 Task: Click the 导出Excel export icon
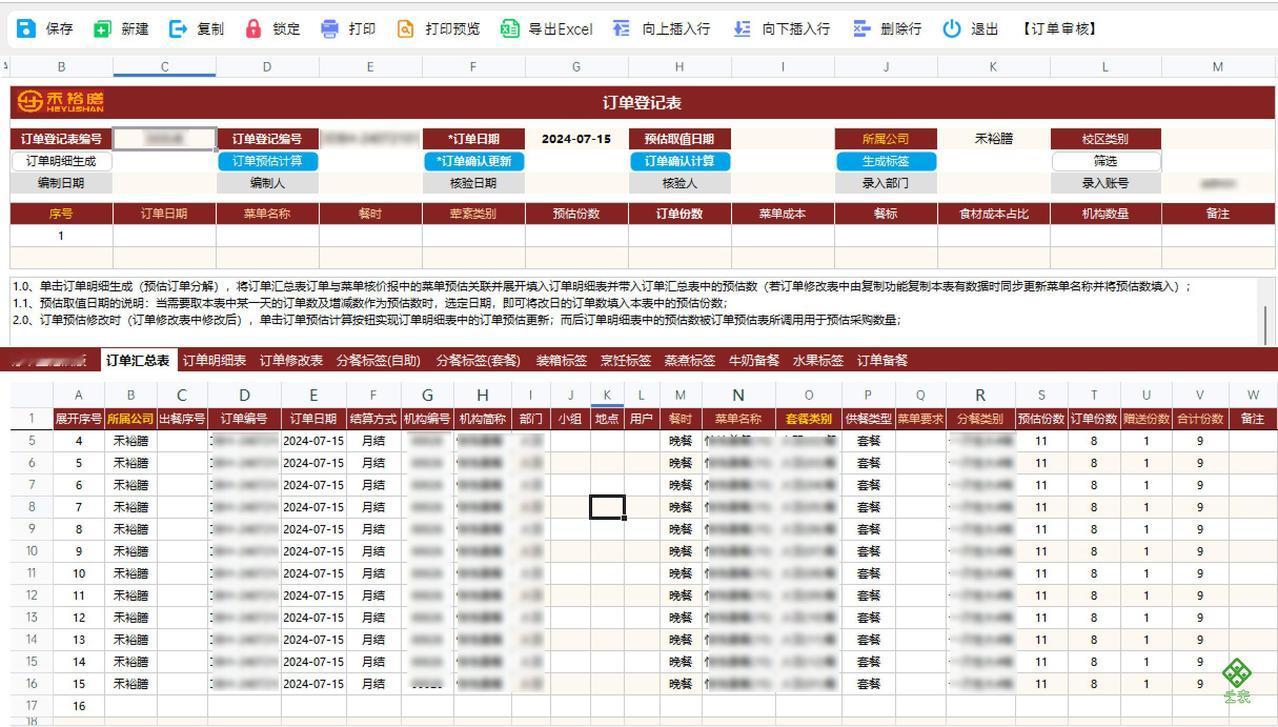tap(510, 29)
